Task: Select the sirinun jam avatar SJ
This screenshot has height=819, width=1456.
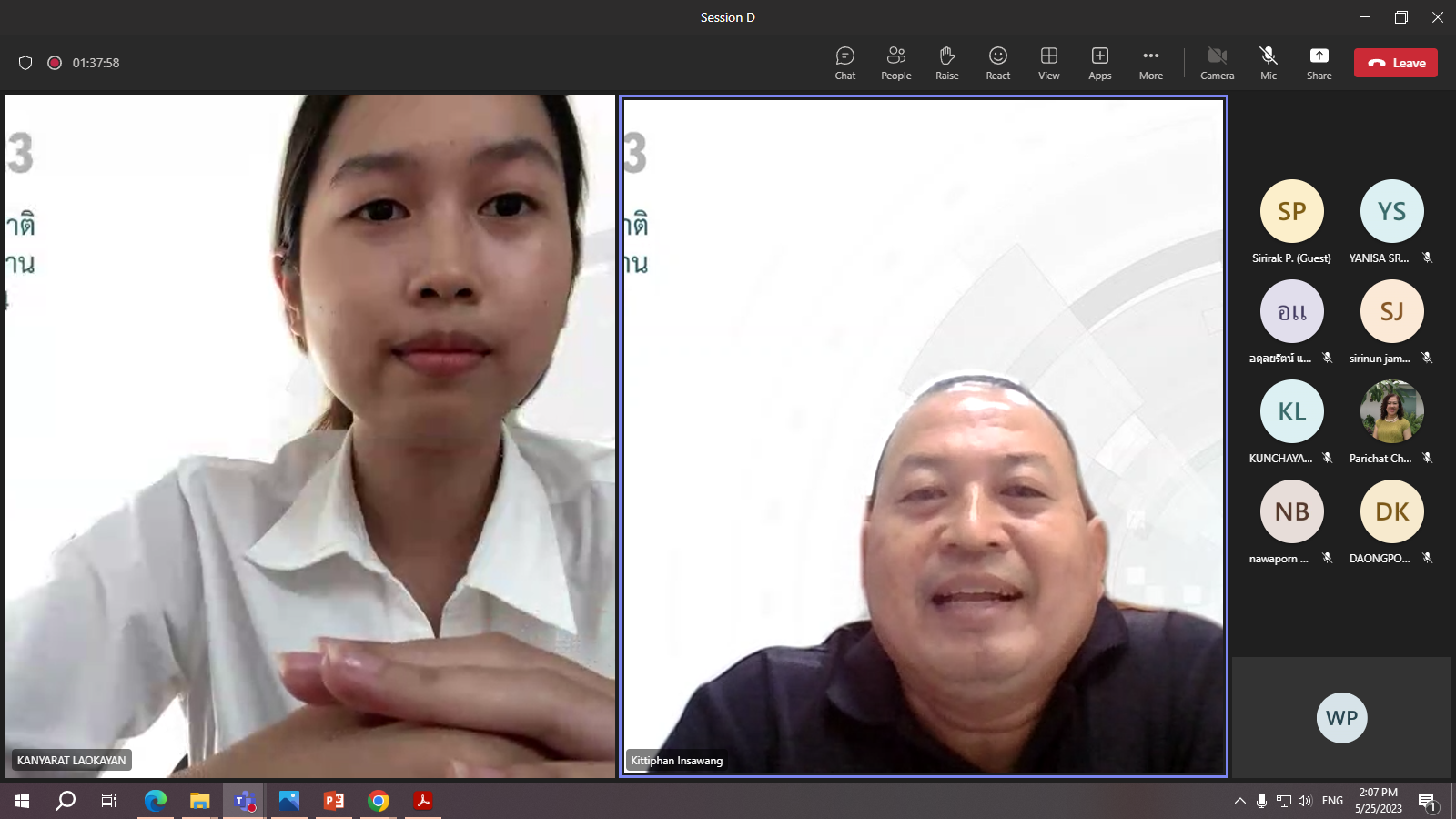Action: point(1392,311)
